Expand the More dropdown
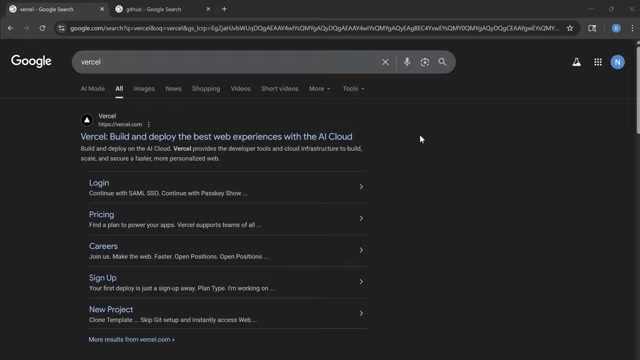The width and height of the screenshot is (640, 360). (320, 89)
